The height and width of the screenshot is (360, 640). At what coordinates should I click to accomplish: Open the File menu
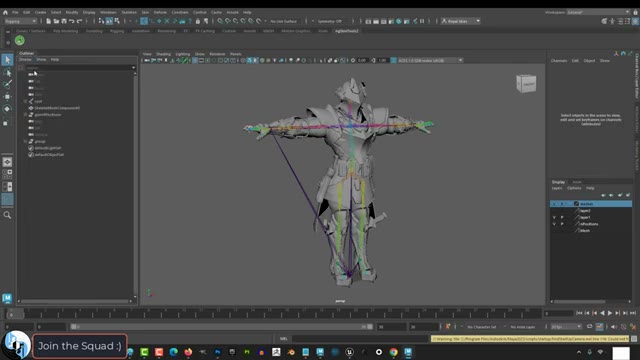pyautogui.click(x=15, y=12)
